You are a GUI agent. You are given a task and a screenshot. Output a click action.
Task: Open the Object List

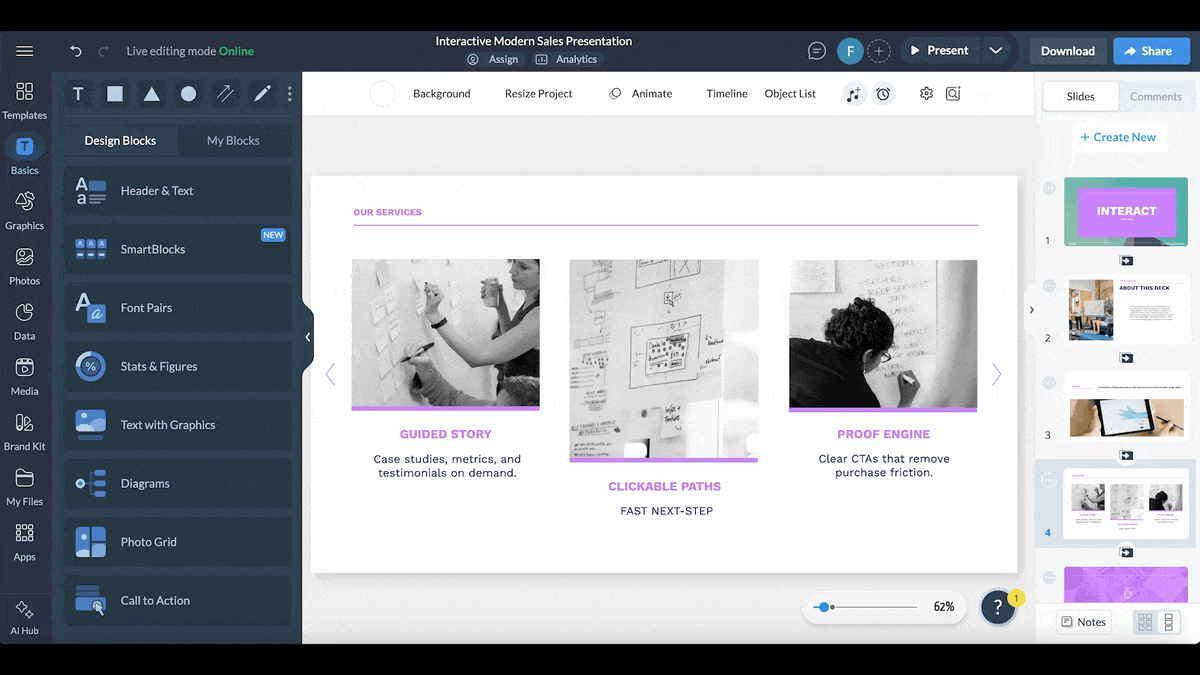click(790, 94)
